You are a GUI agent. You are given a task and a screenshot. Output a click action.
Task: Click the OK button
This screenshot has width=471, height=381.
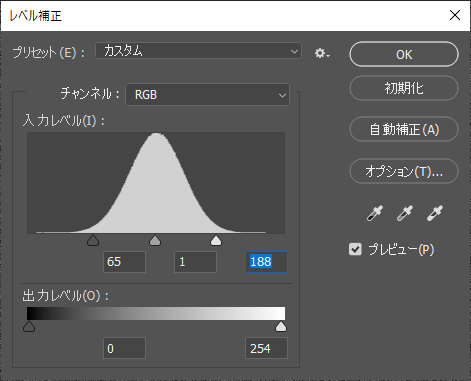coord(404,54)
